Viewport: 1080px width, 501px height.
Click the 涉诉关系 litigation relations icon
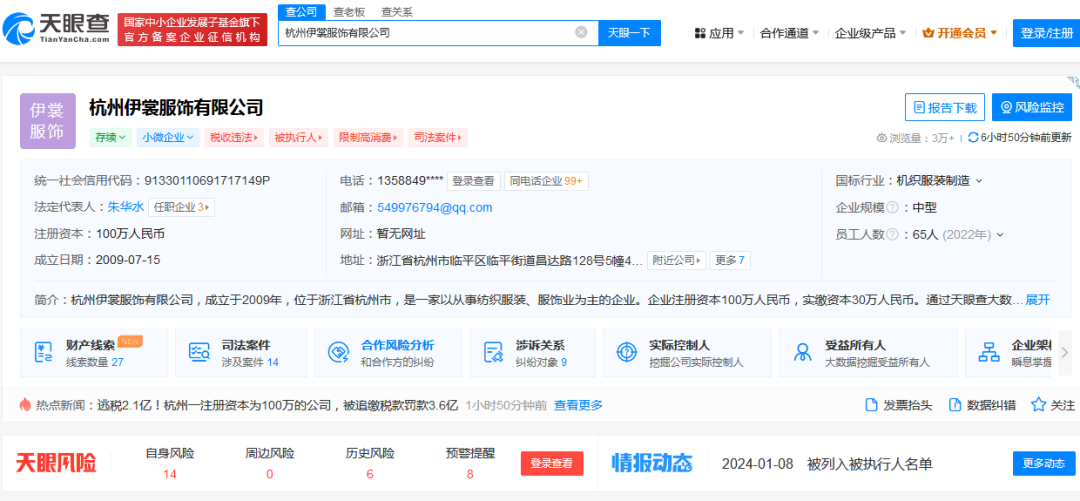(493, 352)
